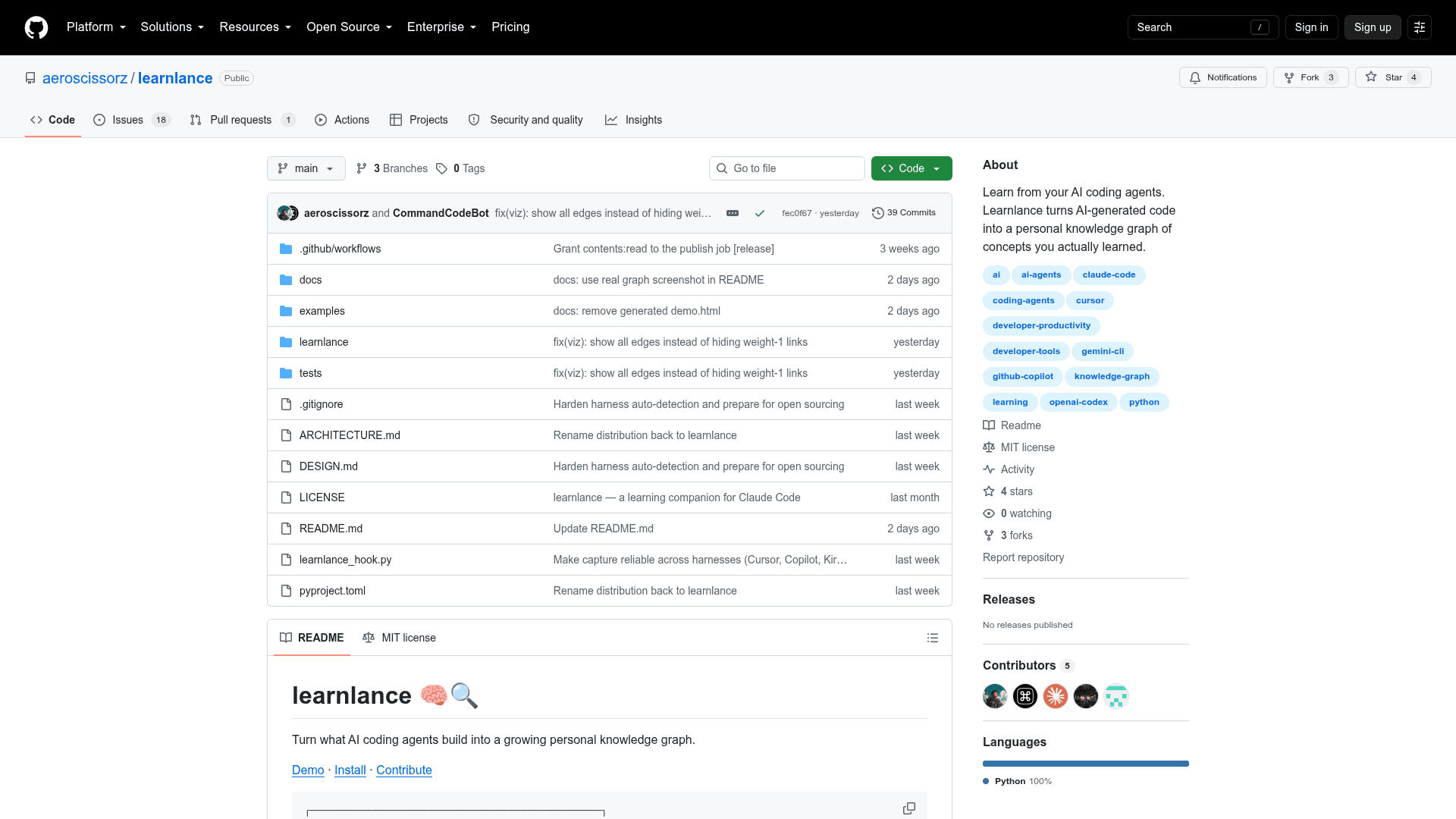Expand the green Code dropdown
Screen dimensions: 1456x819
912,168
